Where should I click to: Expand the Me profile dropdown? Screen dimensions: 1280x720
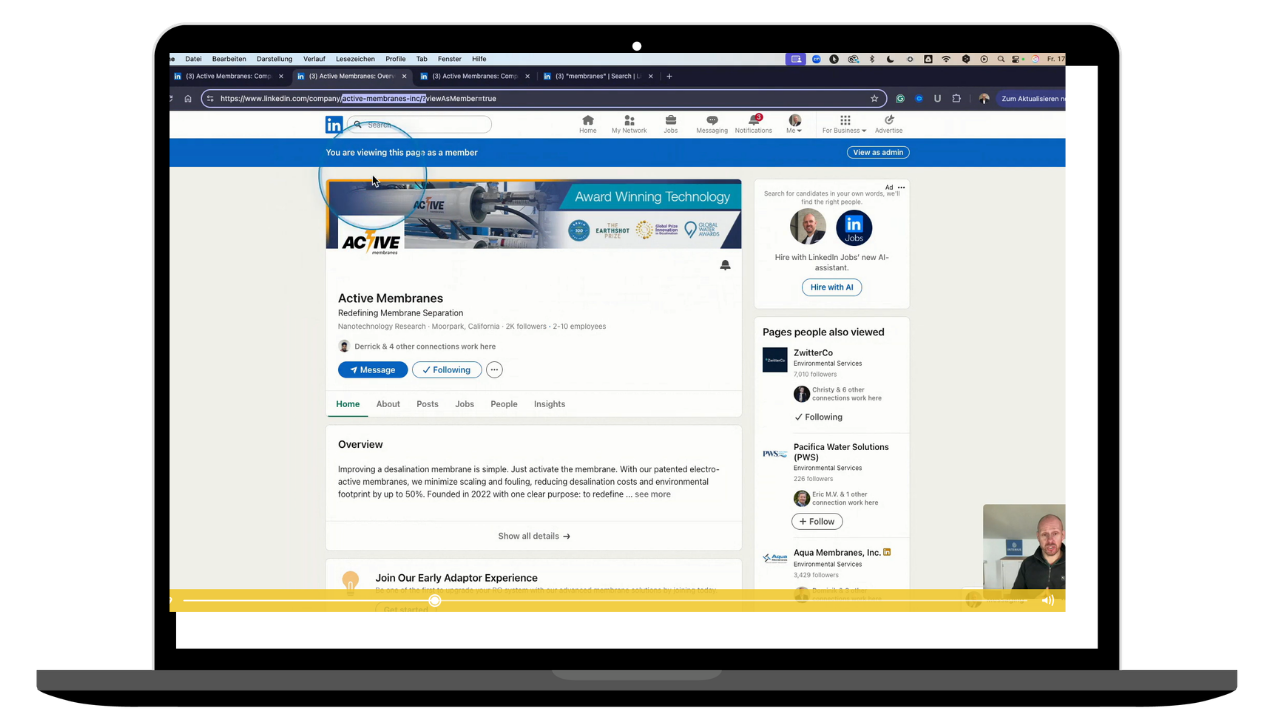(x=795, y=124)
